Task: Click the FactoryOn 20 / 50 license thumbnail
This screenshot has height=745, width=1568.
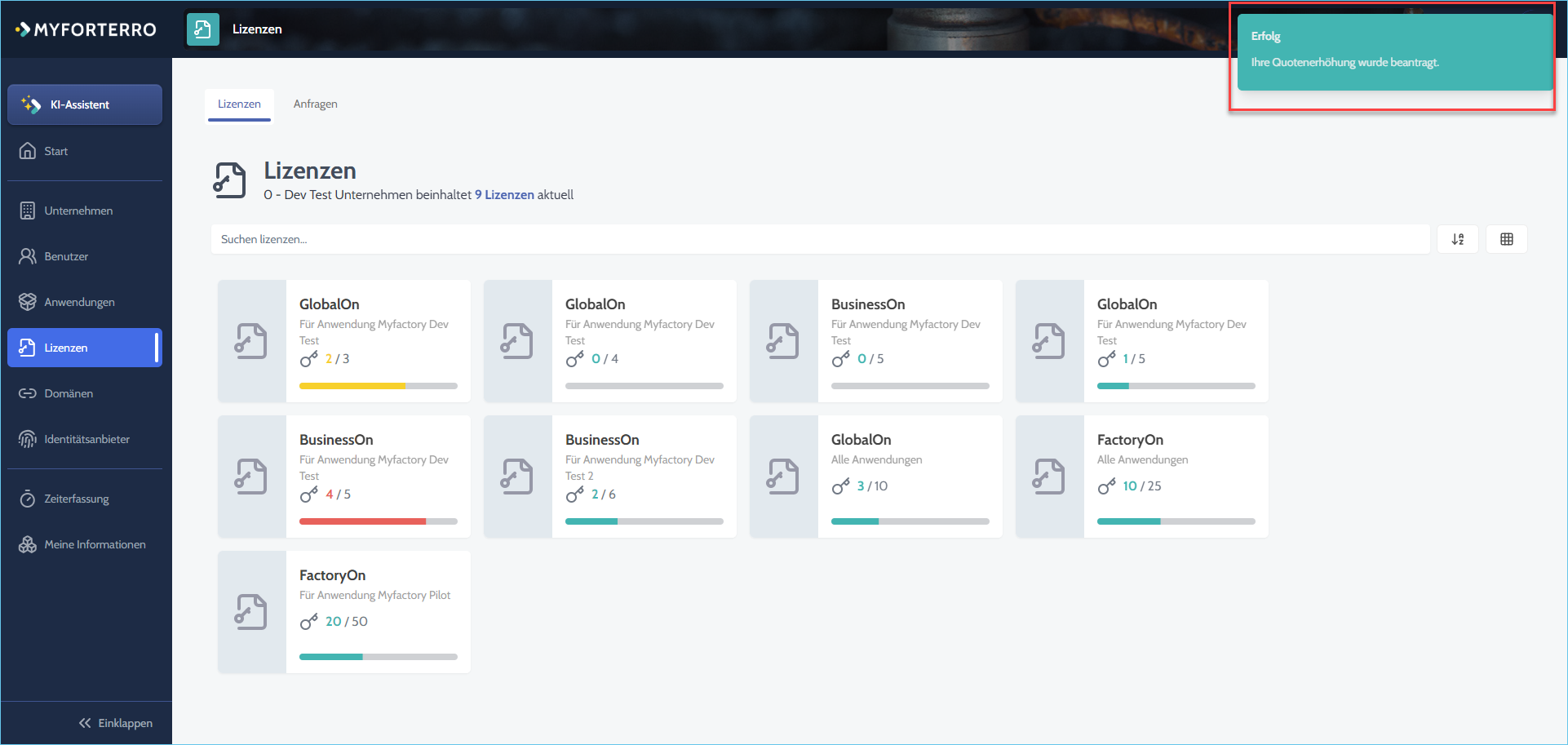Action: pos(252,612)
